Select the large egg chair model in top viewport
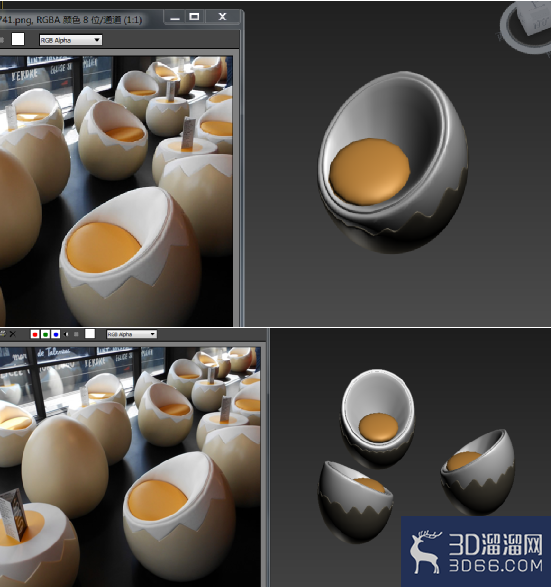551x587 pixels. click(x=393, y=162)
